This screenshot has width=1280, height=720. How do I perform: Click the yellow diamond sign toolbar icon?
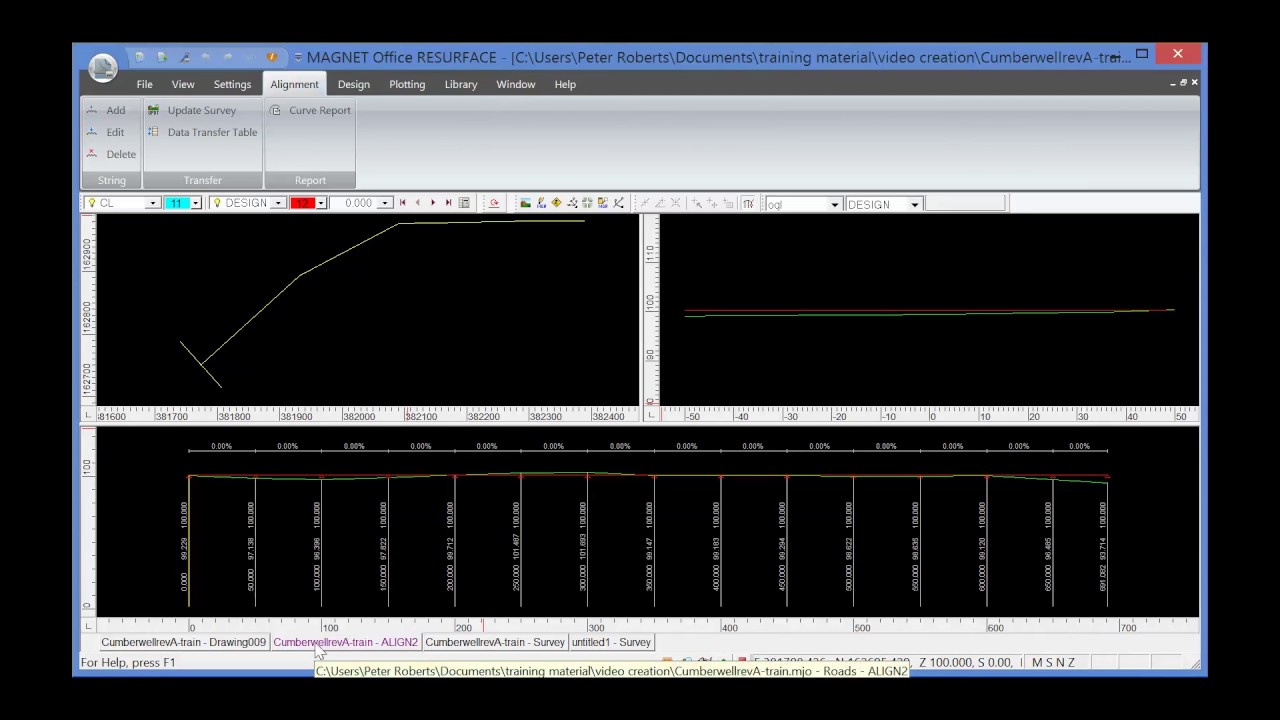click(556, 203)
